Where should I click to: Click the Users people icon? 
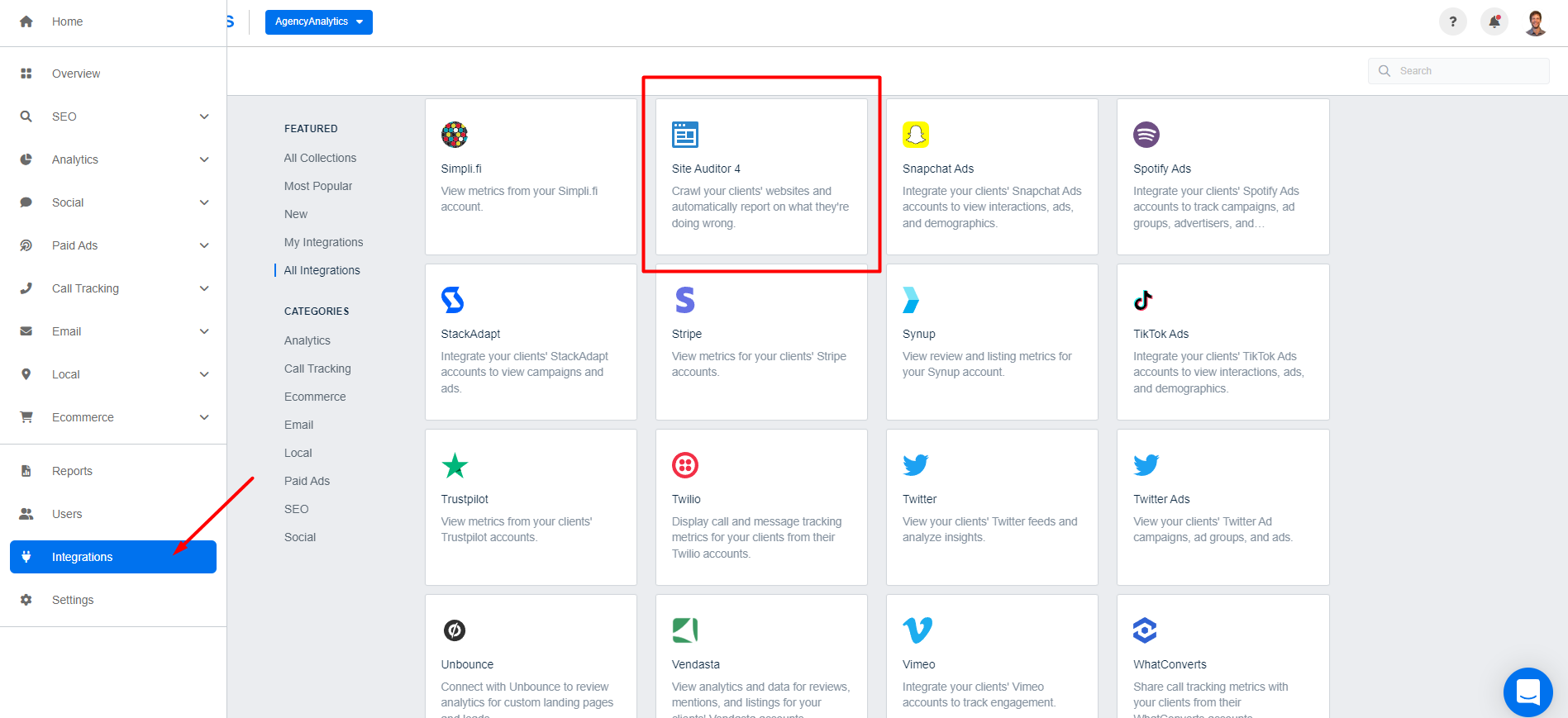click(26, 514)
